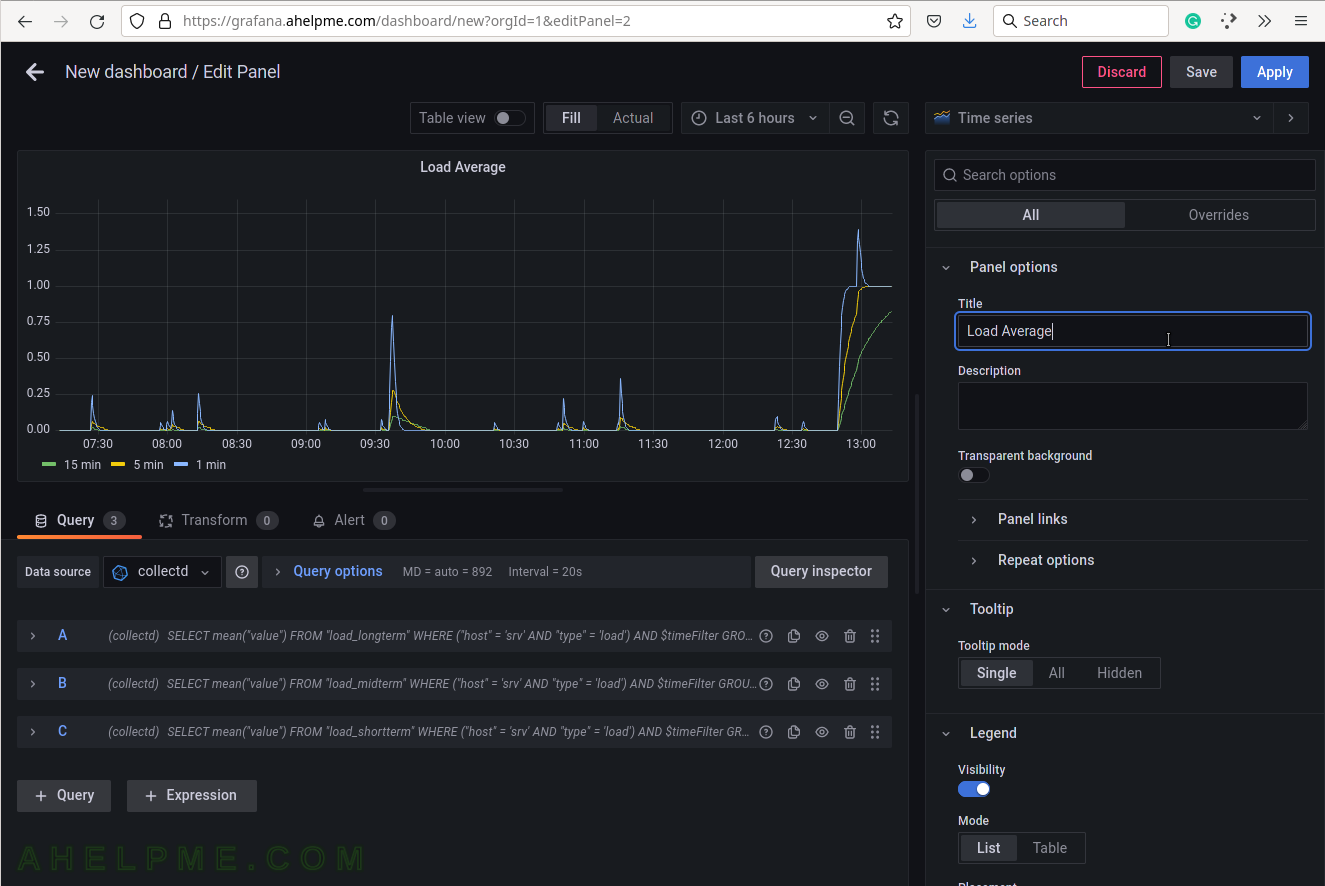Open the Last 6 hours time picker
Viewport: 1325px width, 886px height.
pos(755,118)
